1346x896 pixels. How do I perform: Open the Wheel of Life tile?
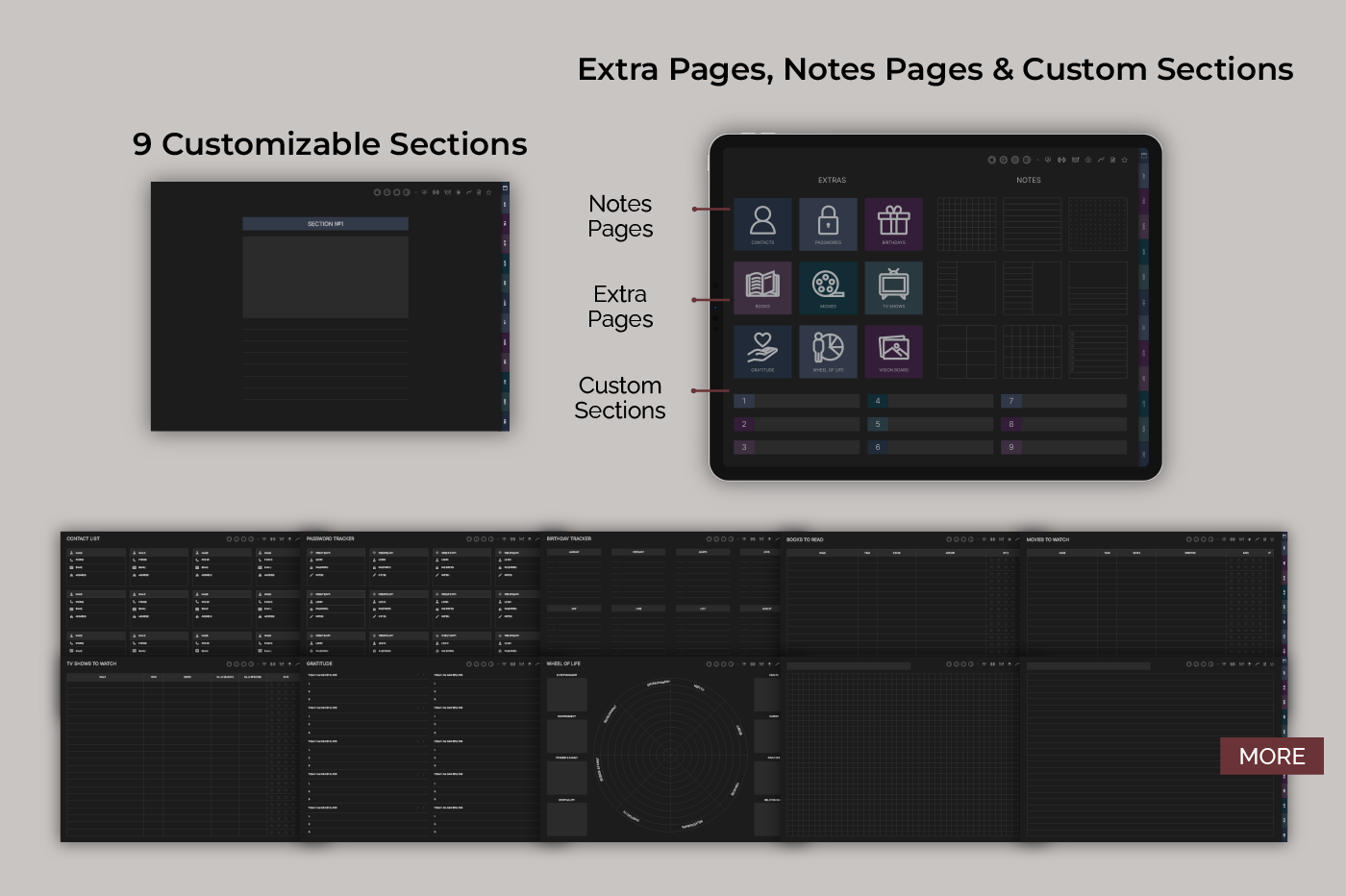(828, 351)
